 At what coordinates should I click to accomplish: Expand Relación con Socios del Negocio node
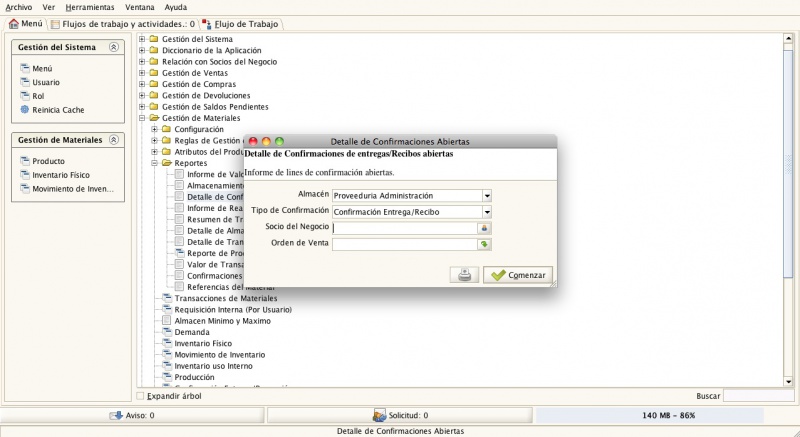pos(142,61)
